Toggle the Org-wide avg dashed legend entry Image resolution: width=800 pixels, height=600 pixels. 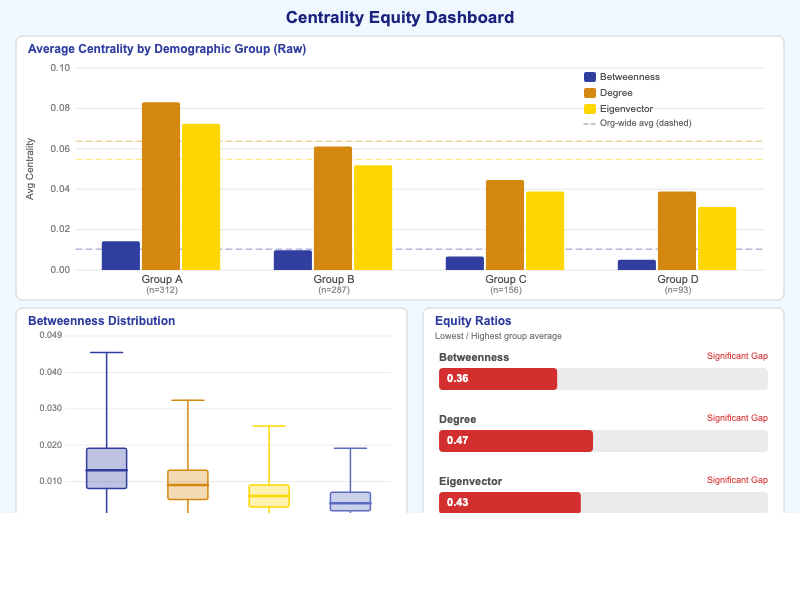(589, 124)
